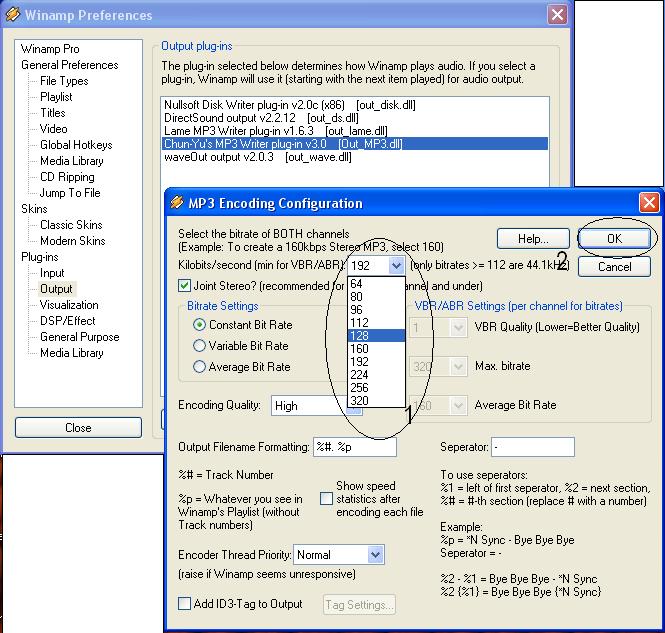Screen dimensions: 665x633
Task: Enable Add ID3-Tag to Output
Action: coord(184,604)
